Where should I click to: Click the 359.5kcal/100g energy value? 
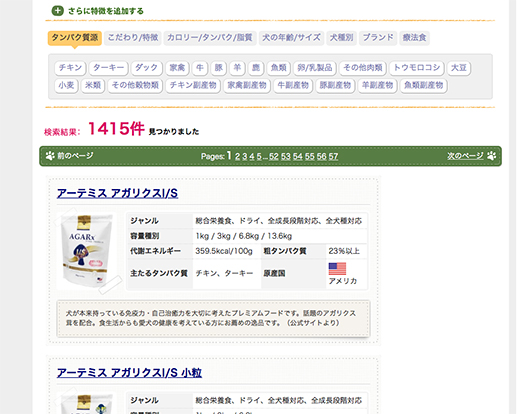click(x=224, y=251)
